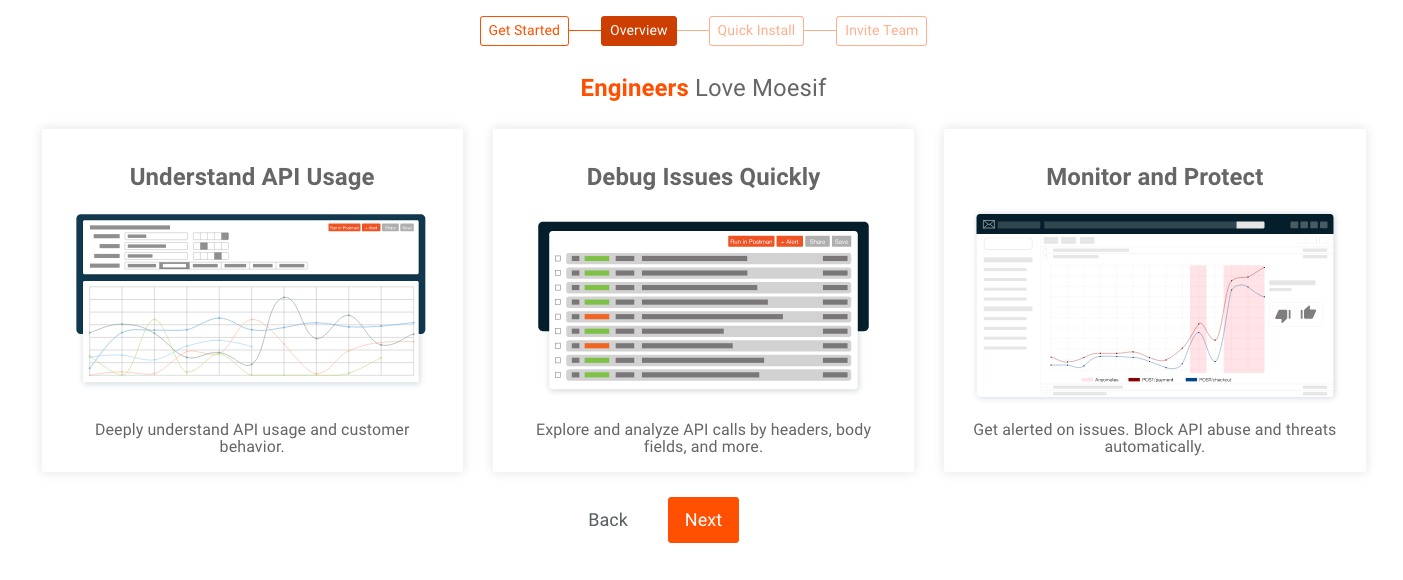Click the thumbs-down icon in Monitor illustration

[1282, 315]
